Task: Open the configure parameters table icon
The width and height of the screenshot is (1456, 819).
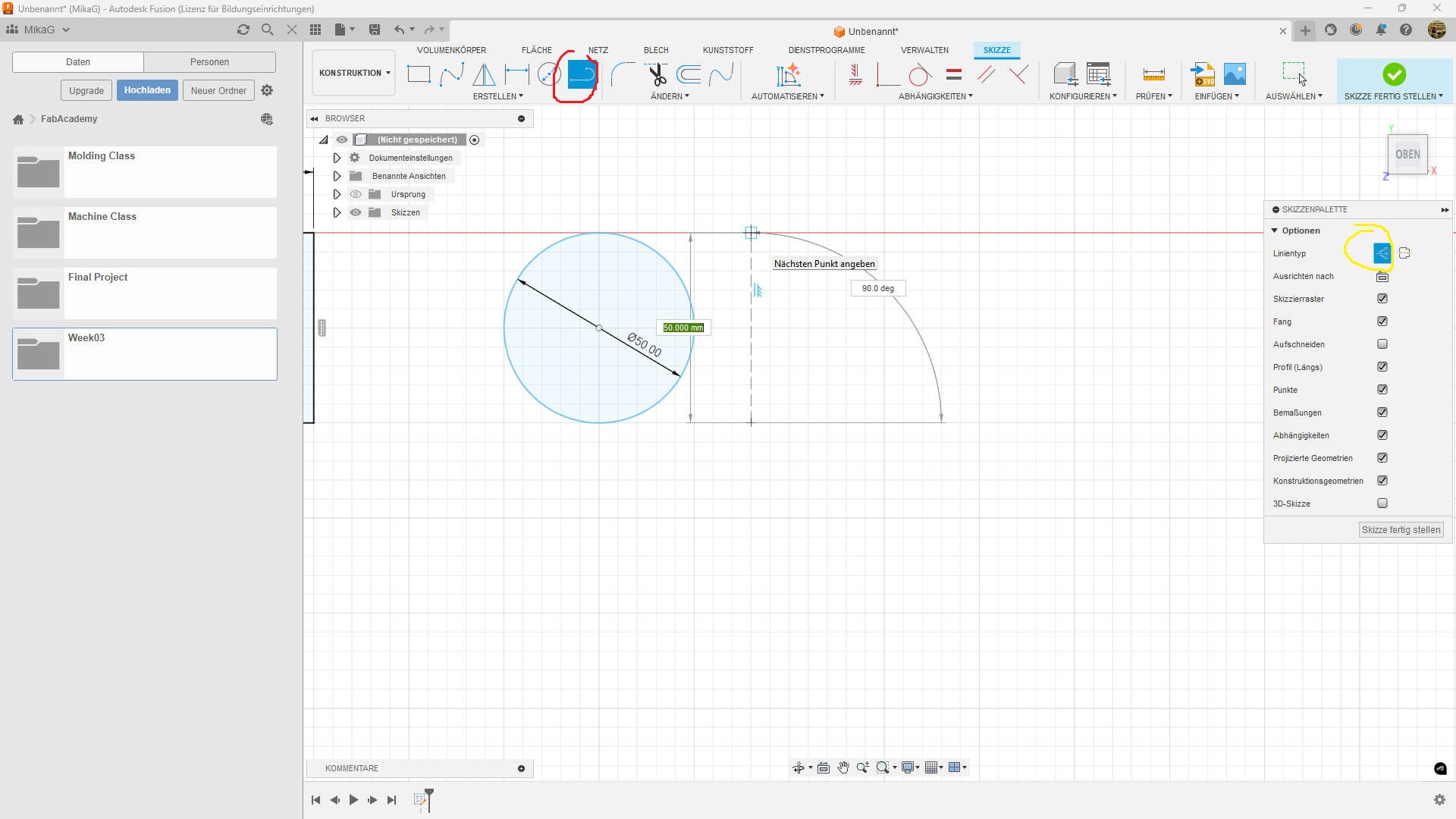Action: pyautogui.click(x=1098, y=74)
